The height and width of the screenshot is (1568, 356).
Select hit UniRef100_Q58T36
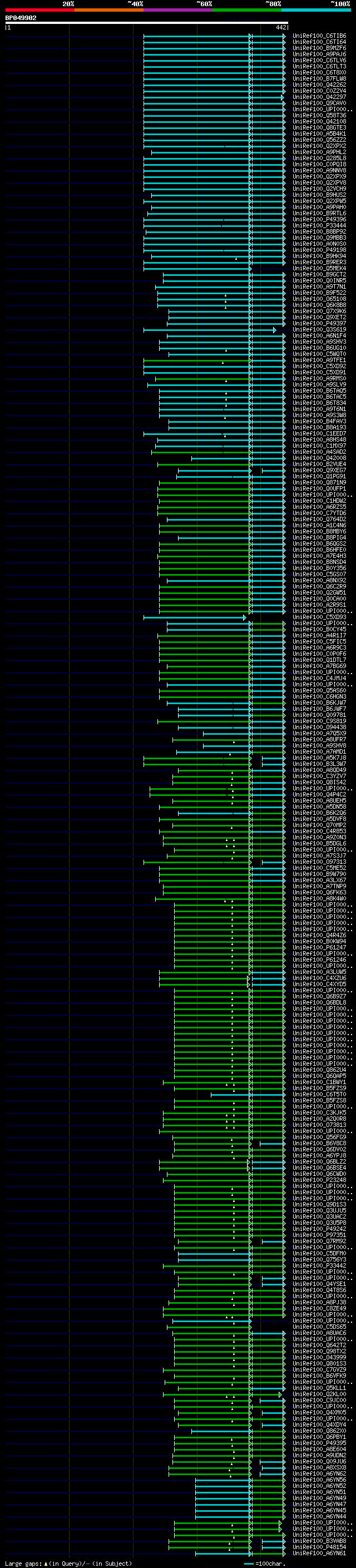click(319, 115)
